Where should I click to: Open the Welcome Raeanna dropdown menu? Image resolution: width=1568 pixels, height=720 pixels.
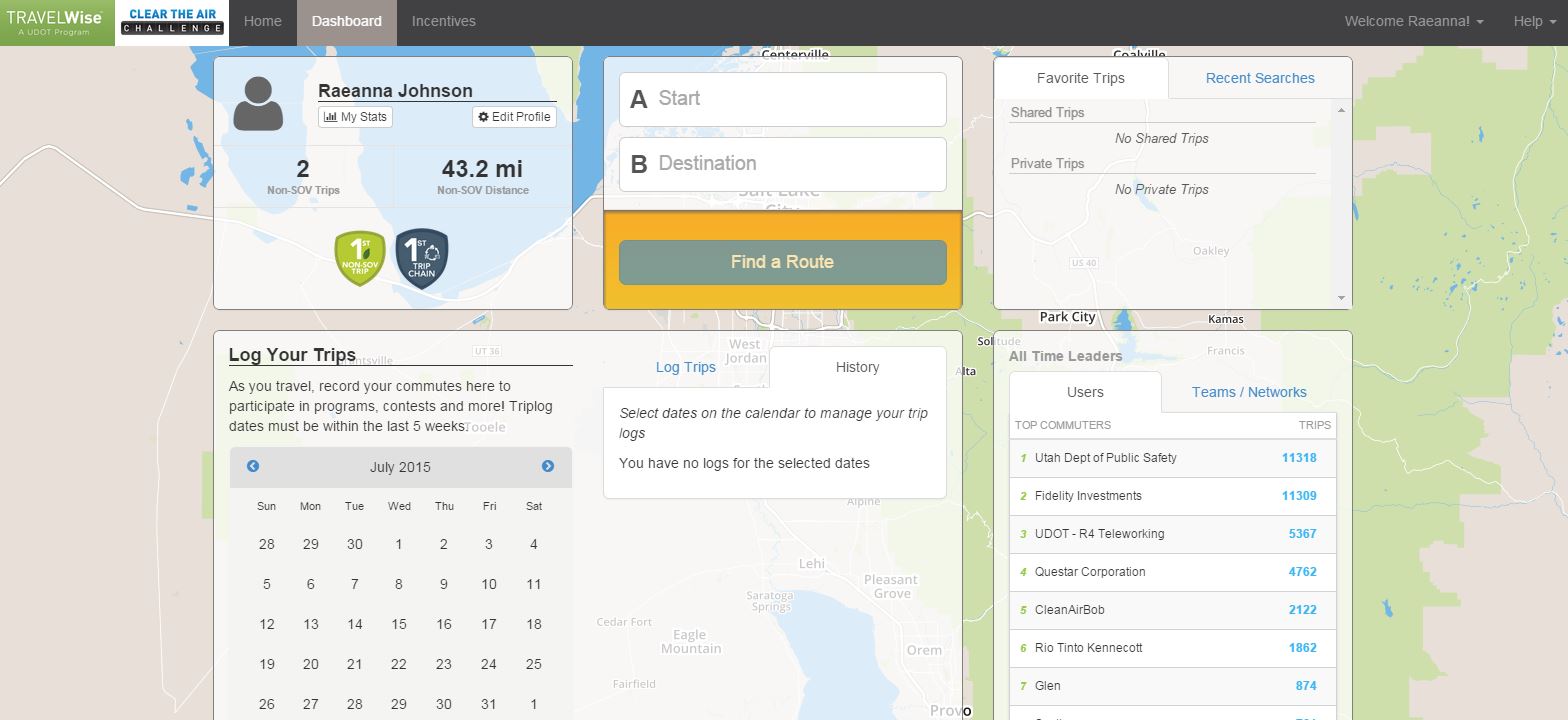[1413, 21]
